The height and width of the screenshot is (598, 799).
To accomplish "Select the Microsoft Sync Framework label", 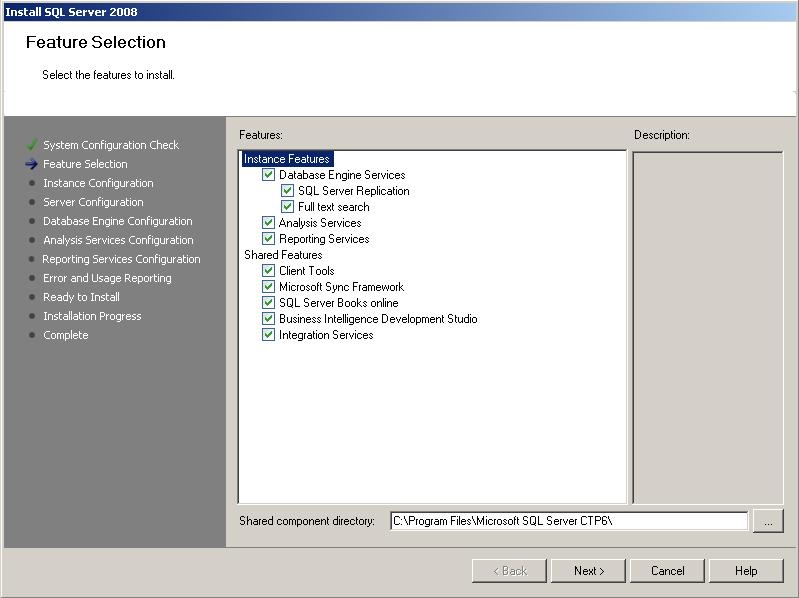I will (341, 287).
